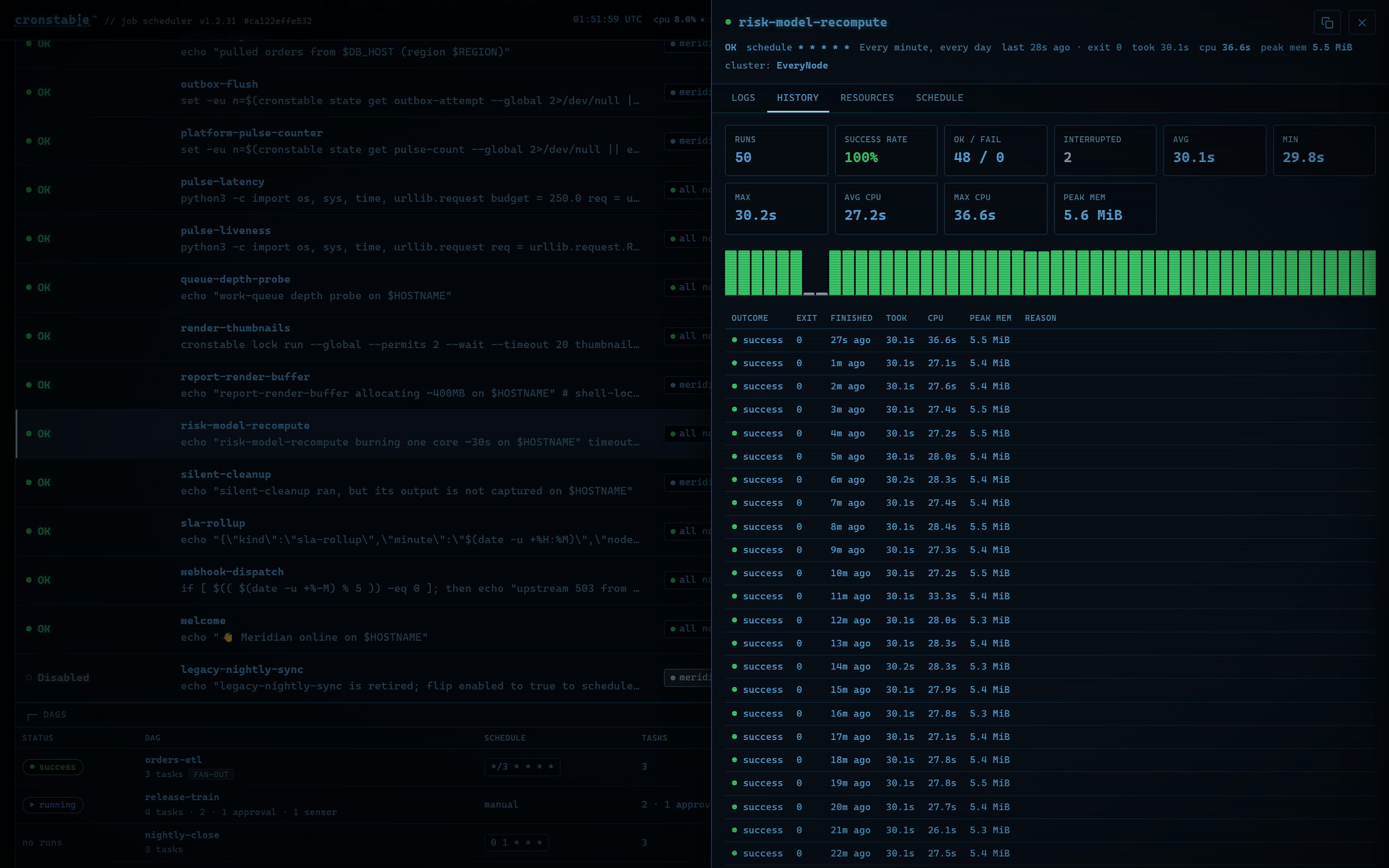Select the run finished 21m ago

tap(1050, 830)
